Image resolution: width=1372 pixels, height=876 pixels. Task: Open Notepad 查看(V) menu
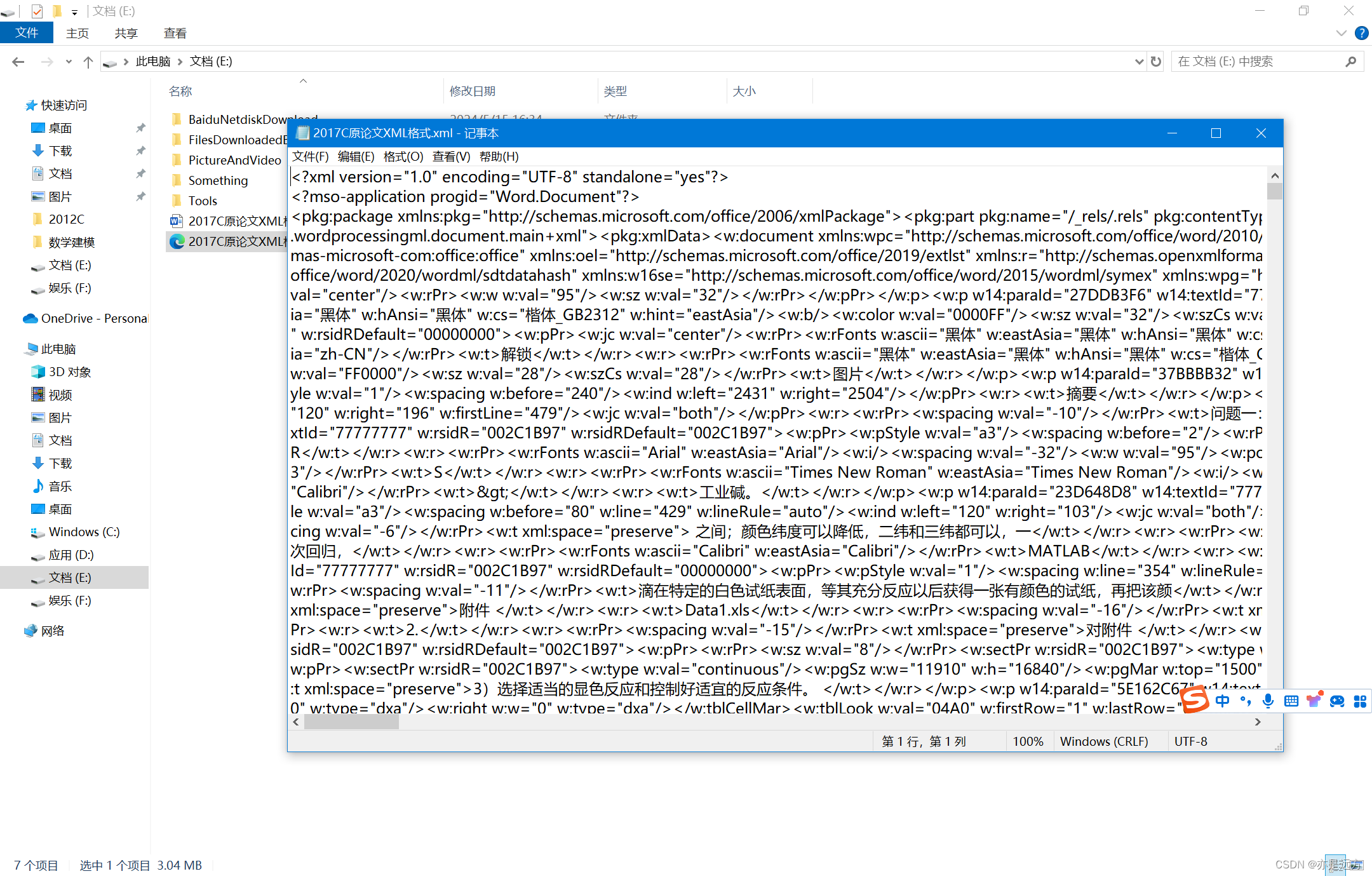[452, 156]
